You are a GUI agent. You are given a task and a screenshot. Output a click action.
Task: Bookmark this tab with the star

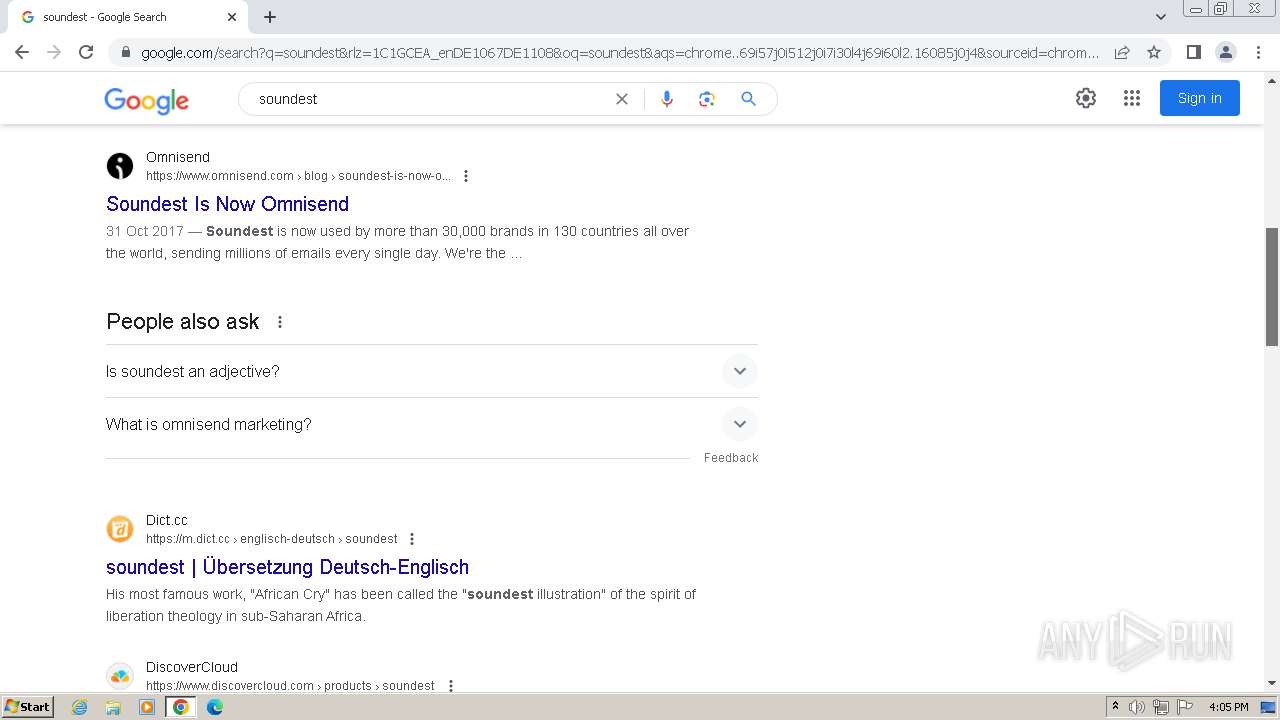[1154, 52]
